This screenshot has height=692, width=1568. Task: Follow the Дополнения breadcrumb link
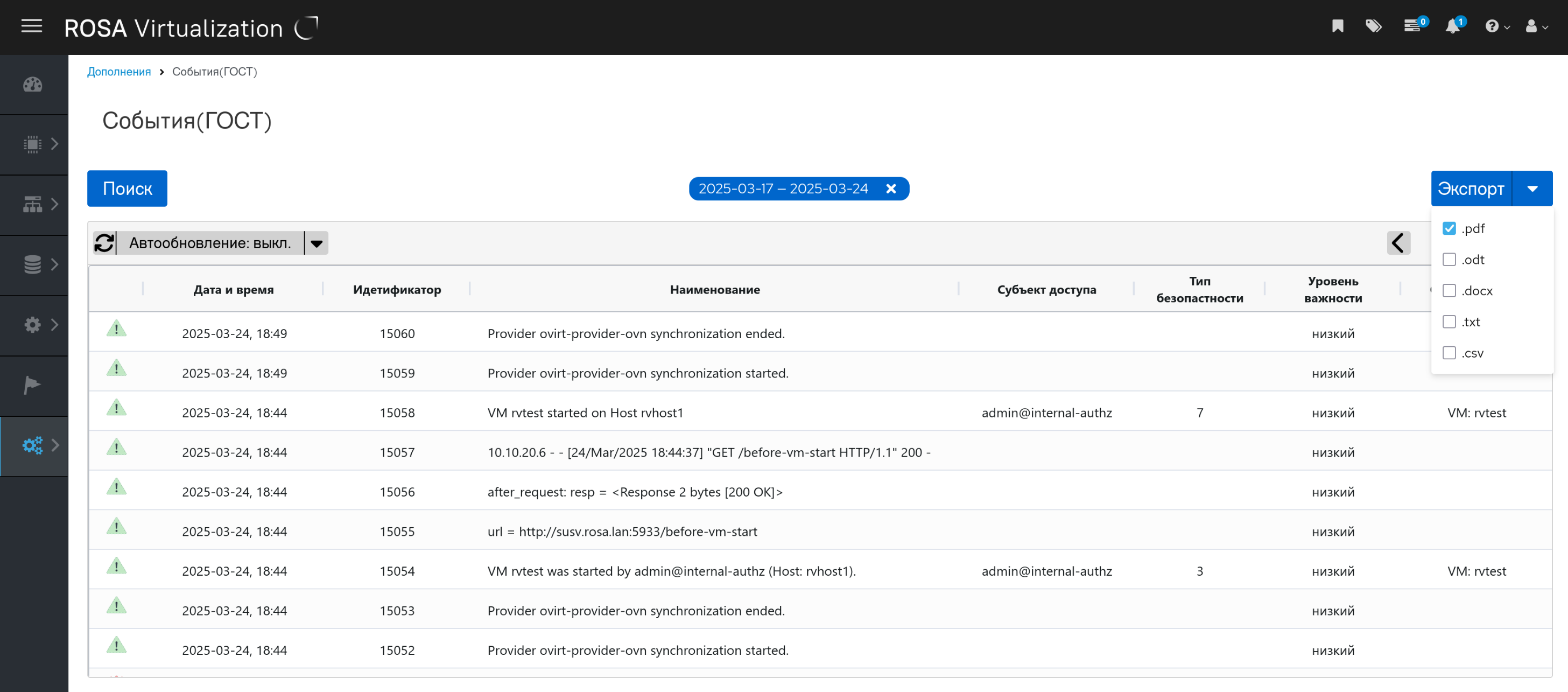[x=119, y=72]
